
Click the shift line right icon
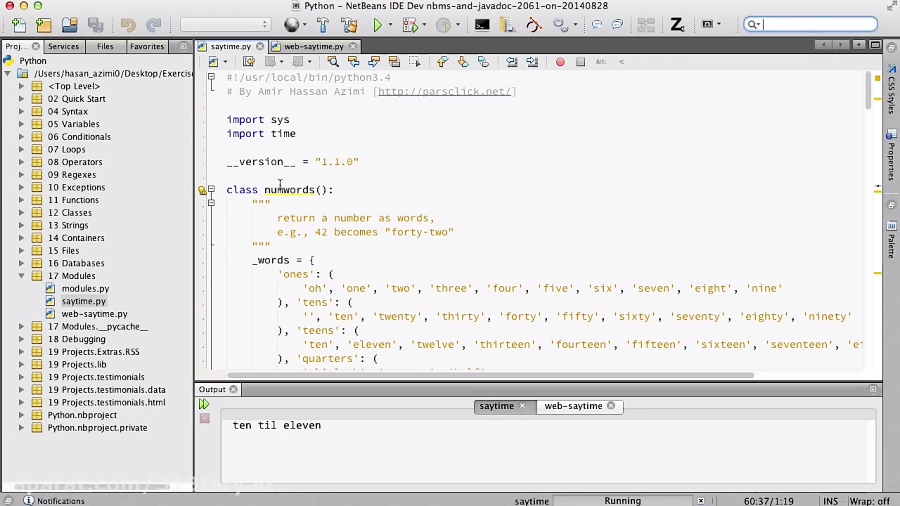[532, 62]
